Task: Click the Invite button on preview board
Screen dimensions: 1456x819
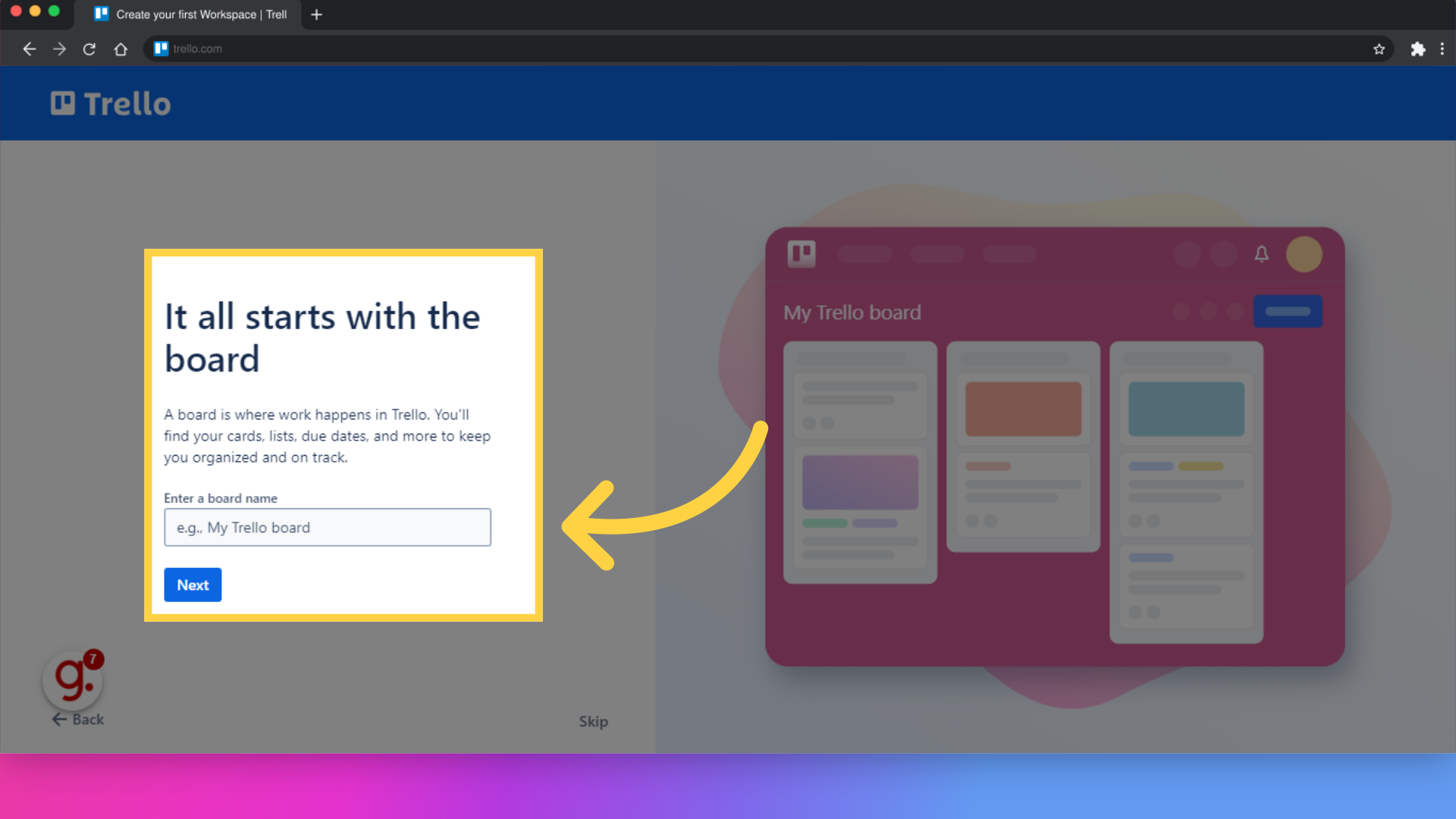Action: (1289, 312)
